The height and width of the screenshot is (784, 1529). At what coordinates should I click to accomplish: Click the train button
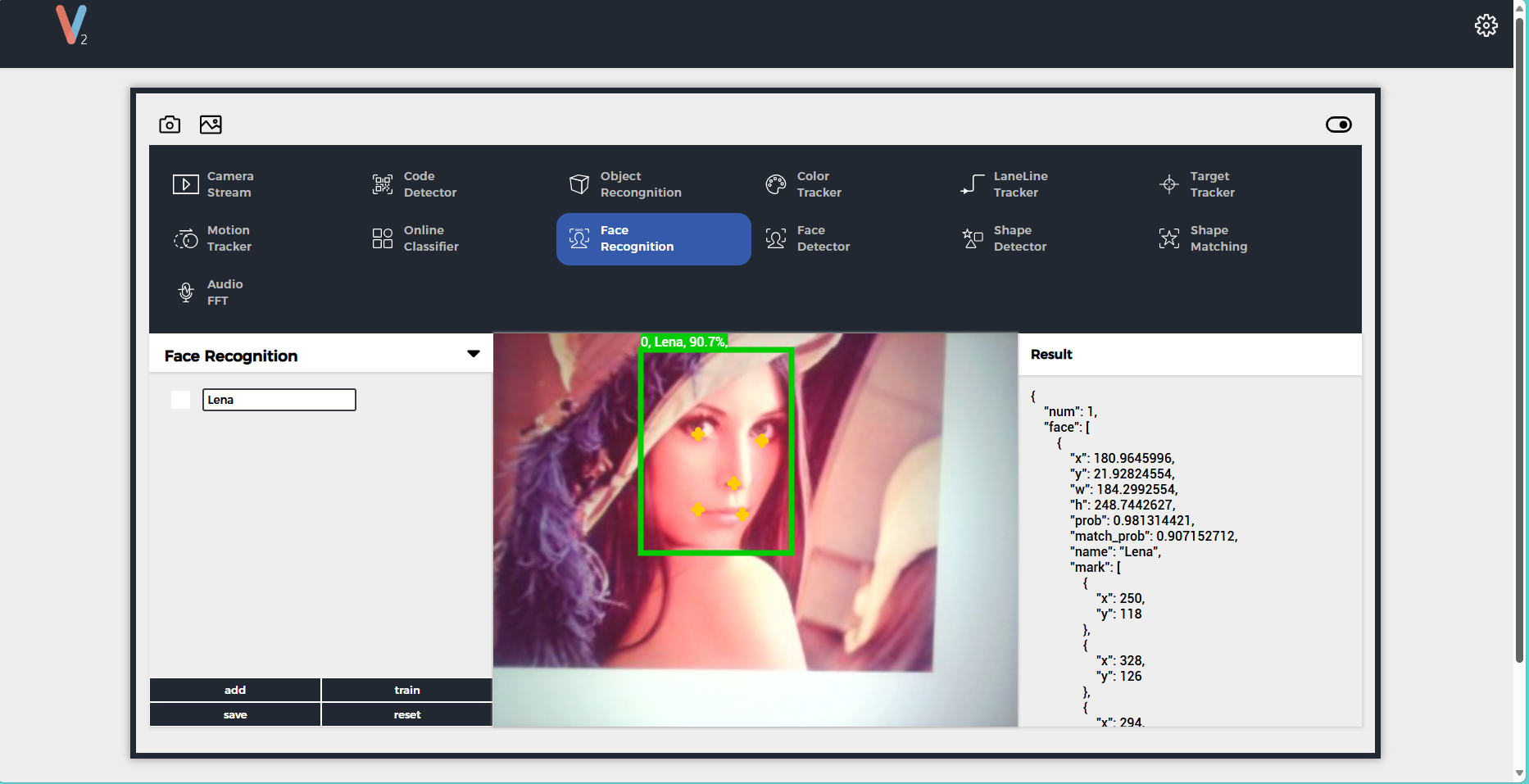407,690
